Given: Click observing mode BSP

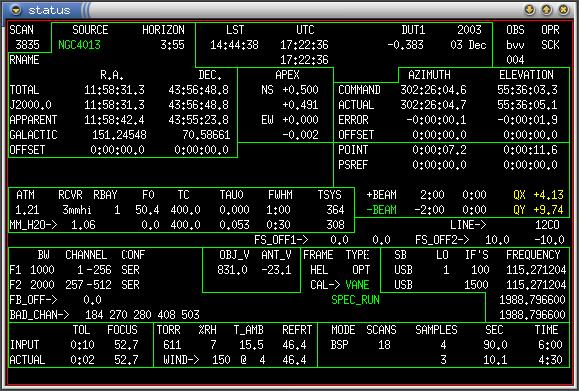Looking at the screenshot, I should coord(339,345).
